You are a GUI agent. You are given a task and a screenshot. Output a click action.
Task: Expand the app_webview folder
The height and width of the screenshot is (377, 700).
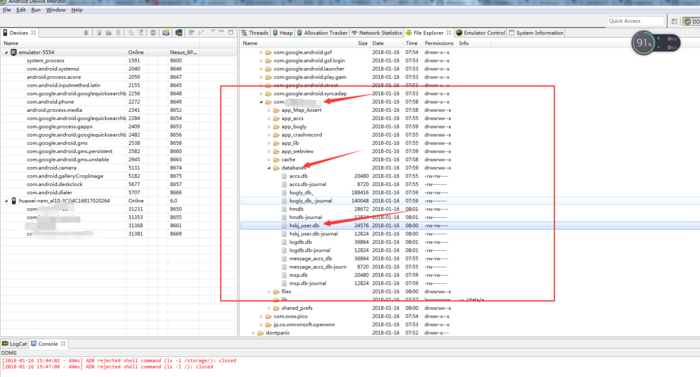coord(269,151)
